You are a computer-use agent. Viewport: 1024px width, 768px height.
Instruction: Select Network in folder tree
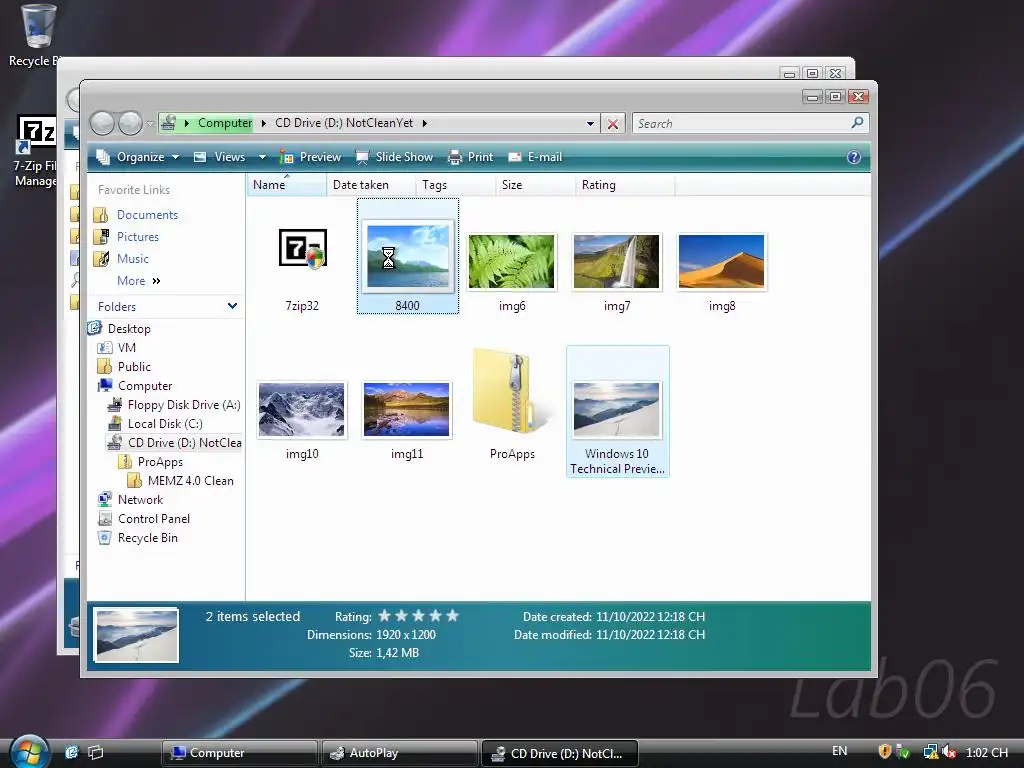point(140,499)
